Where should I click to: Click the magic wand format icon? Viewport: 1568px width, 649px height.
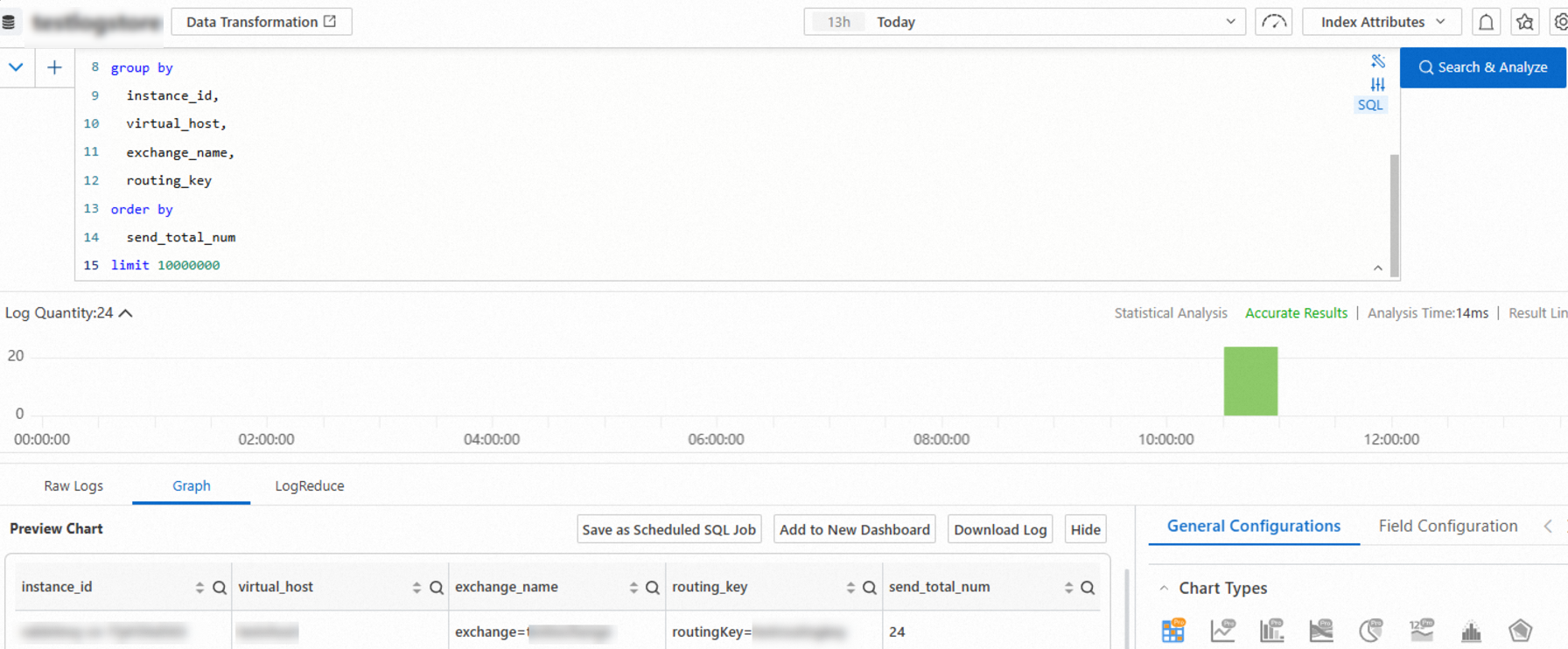pos(1378,61)
